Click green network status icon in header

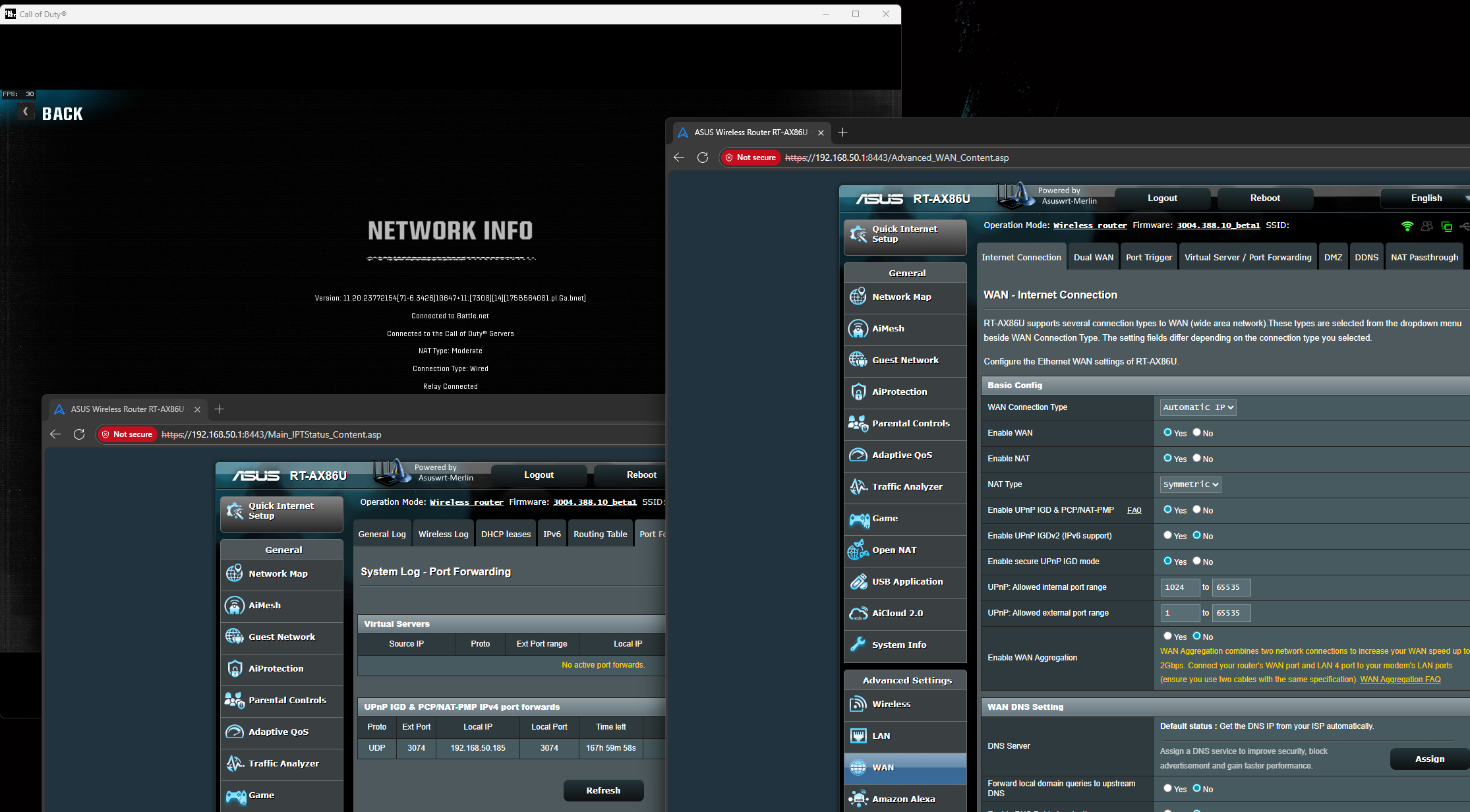tap(1447, 227)
